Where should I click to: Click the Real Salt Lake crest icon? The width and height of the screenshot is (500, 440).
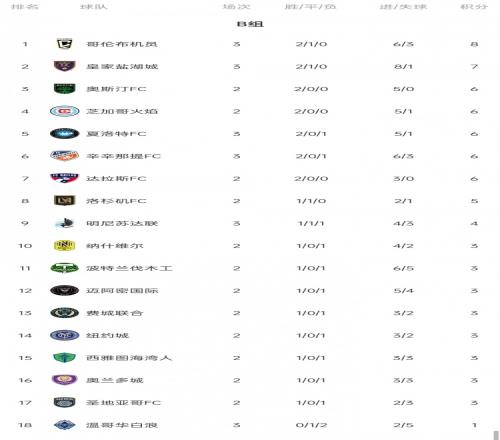point(64,66)
